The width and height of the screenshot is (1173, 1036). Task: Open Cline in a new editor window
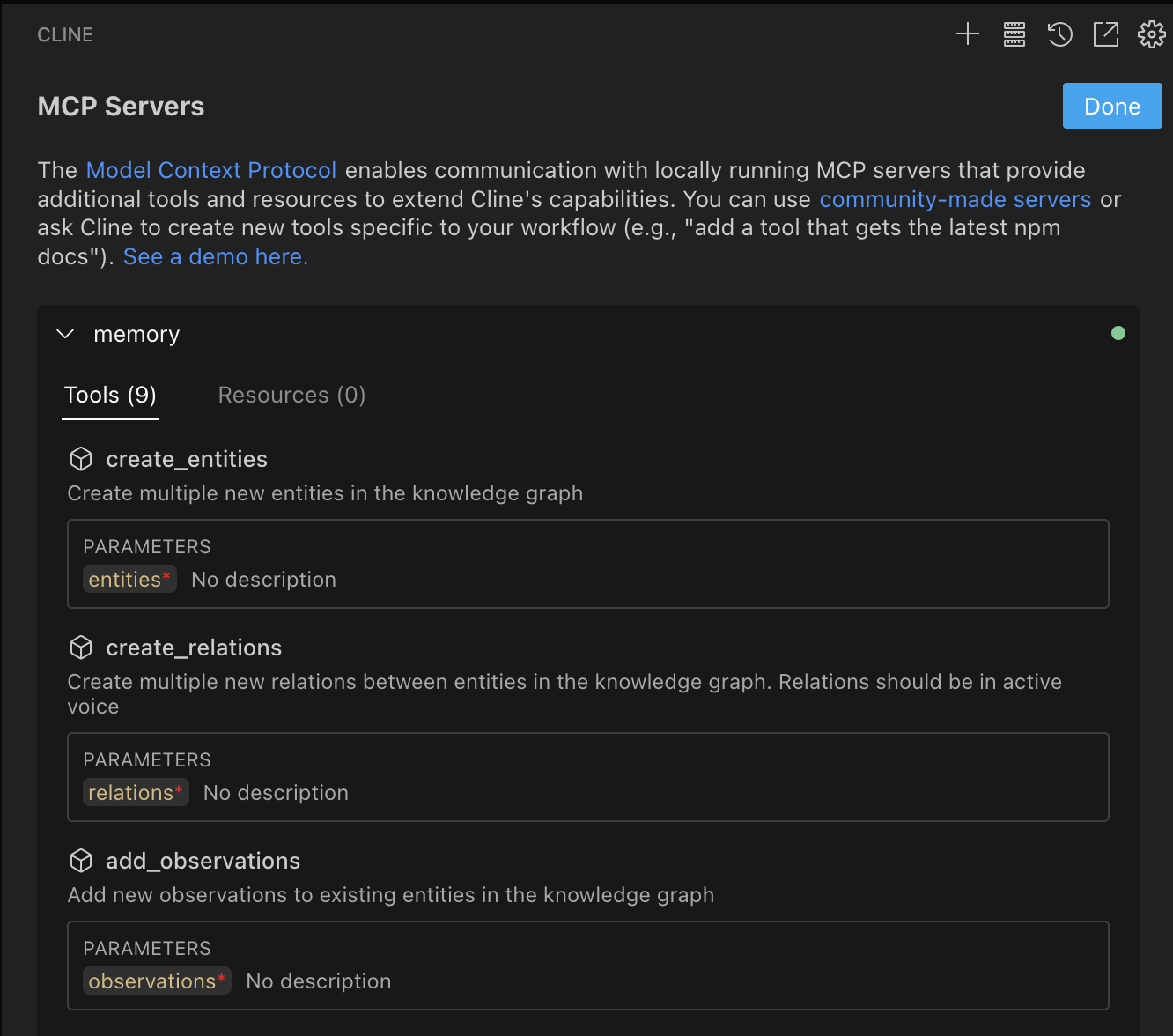pos(1105,34)
